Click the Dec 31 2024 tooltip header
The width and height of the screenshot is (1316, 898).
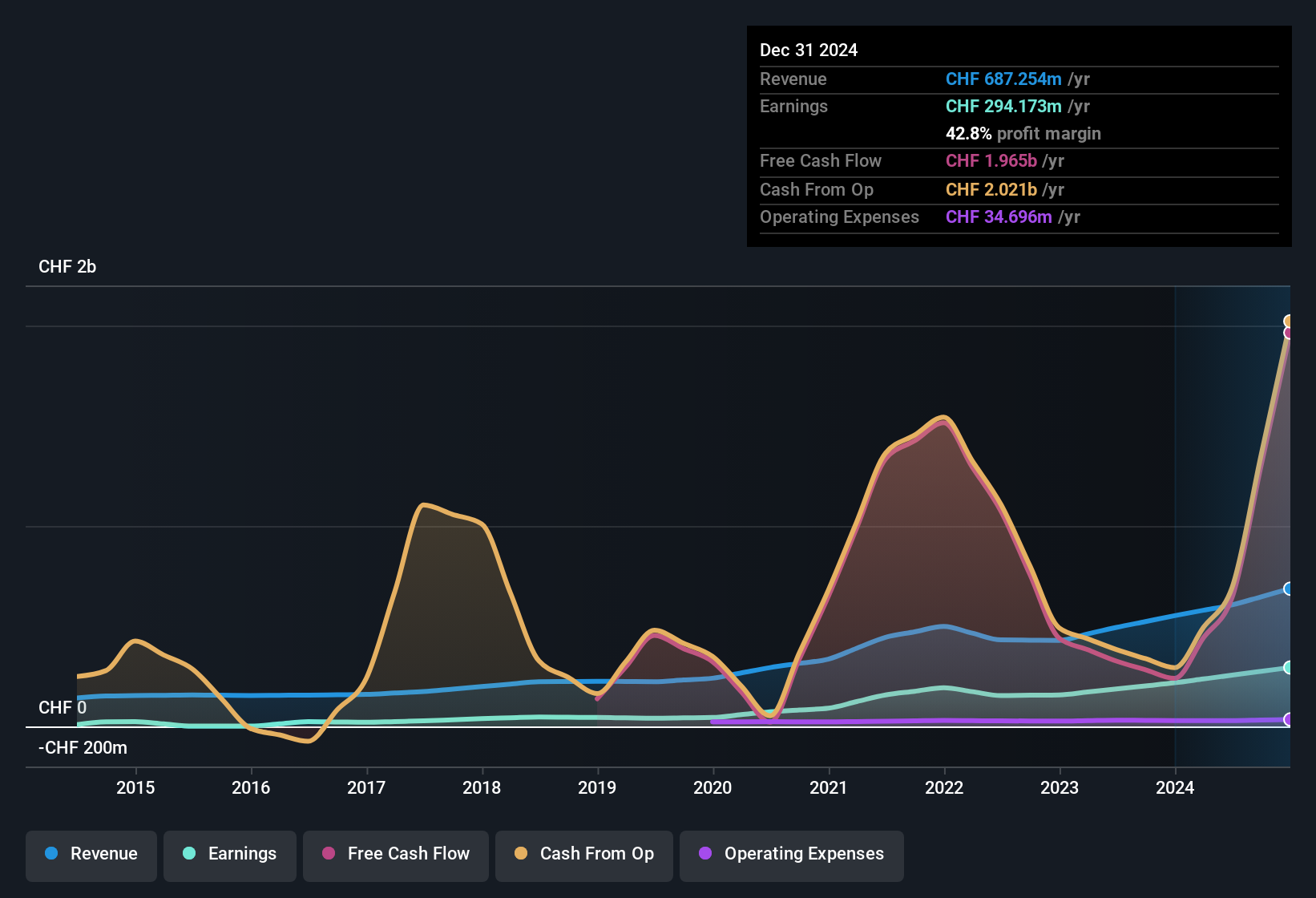[809, 50]
